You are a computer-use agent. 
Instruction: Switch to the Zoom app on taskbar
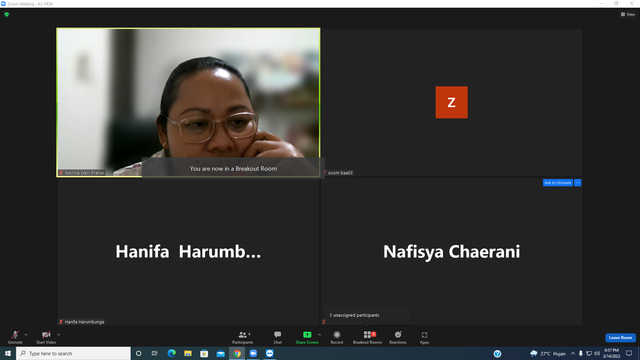(253, 353)
